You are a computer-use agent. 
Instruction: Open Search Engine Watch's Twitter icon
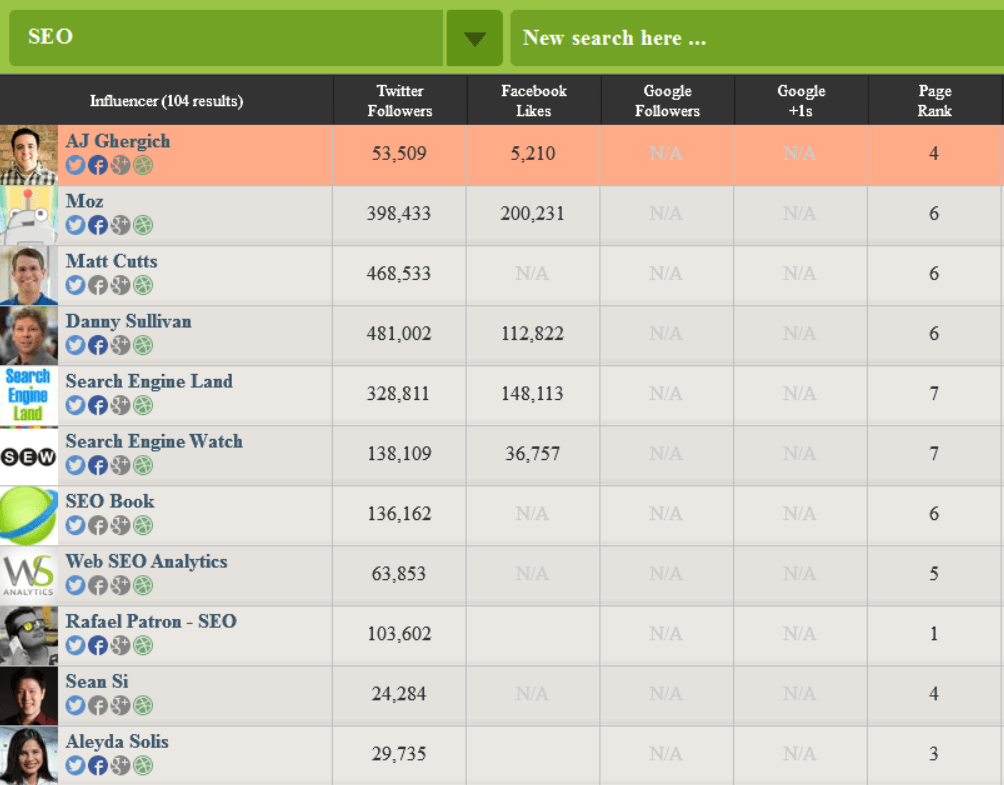(76, 465)
